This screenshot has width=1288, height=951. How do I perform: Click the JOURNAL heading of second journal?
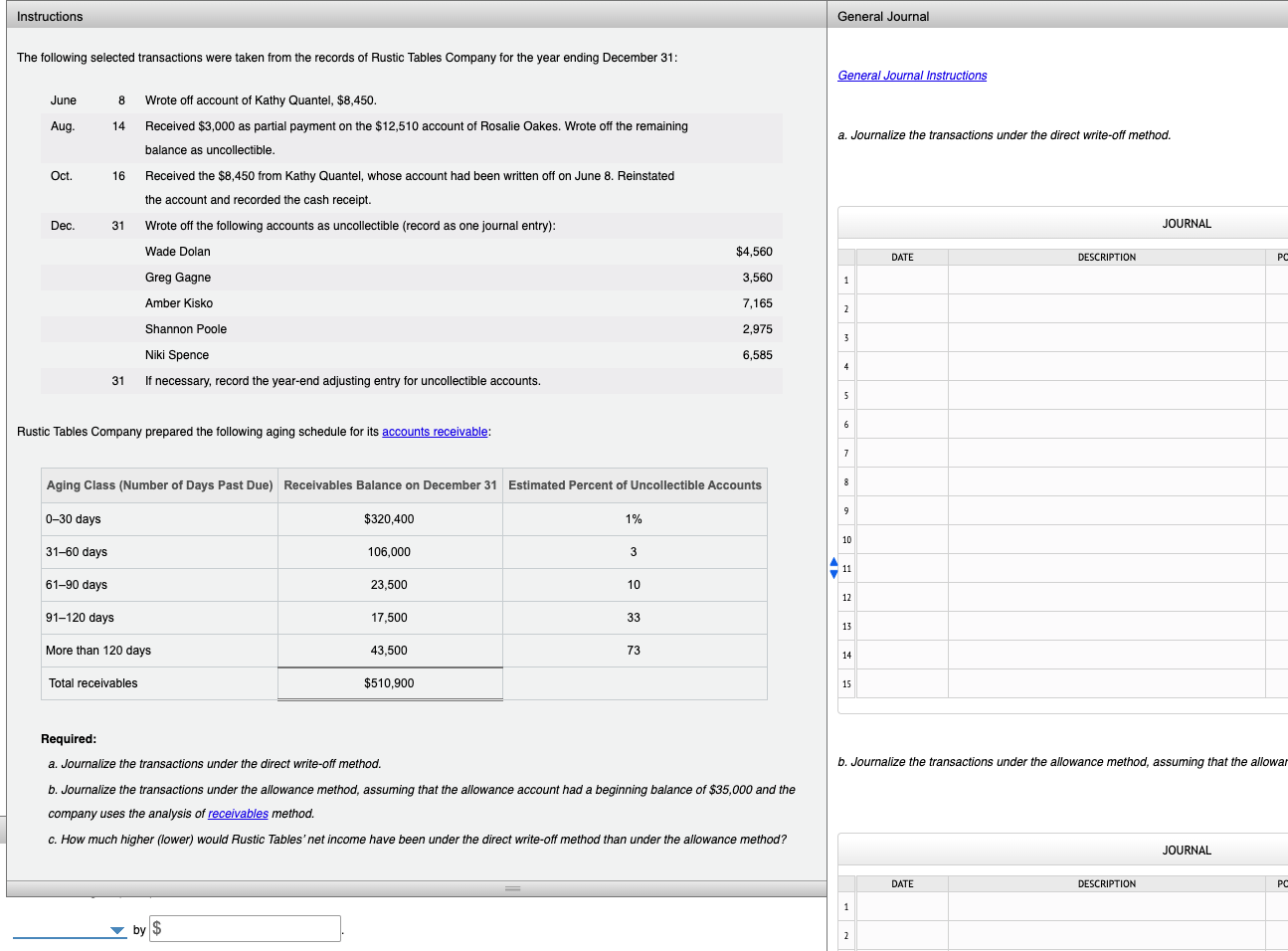[x=1187, y=851]
